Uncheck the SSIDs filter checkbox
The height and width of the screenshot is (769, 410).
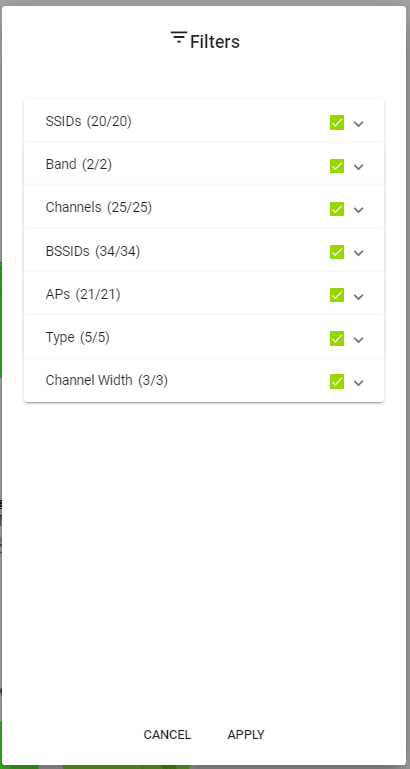(x=337, y=123)
